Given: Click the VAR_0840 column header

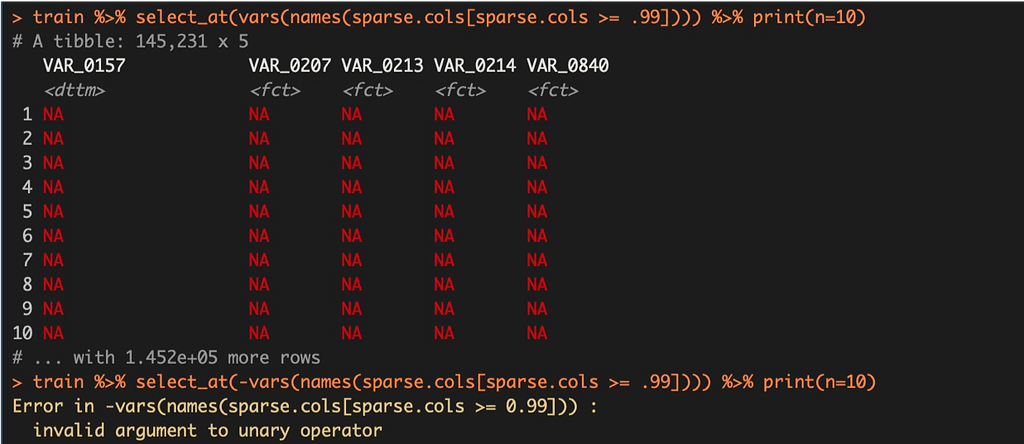Looking at the screenshot, I should (568, 65).
